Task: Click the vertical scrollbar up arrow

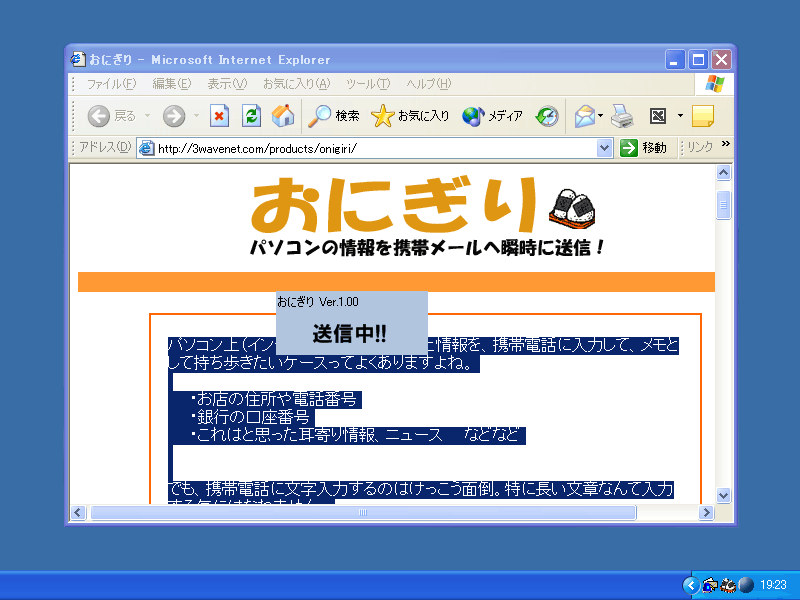Action: tap(723, 173)
